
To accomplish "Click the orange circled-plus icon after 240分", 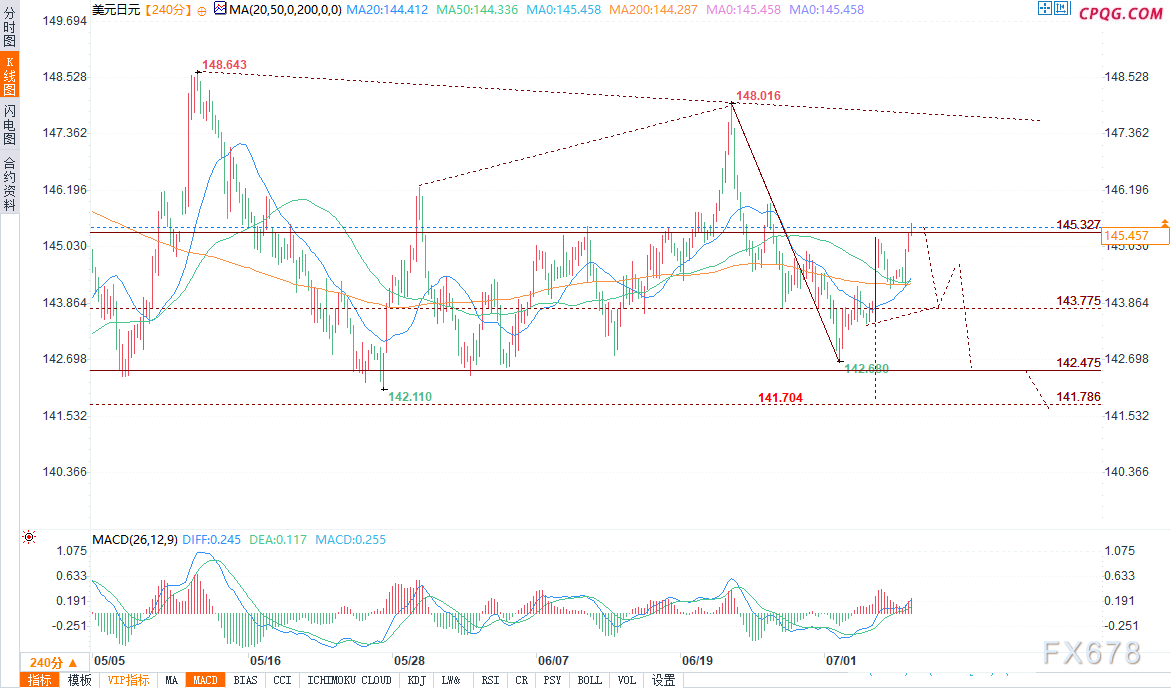I will [x=201, y=10].
